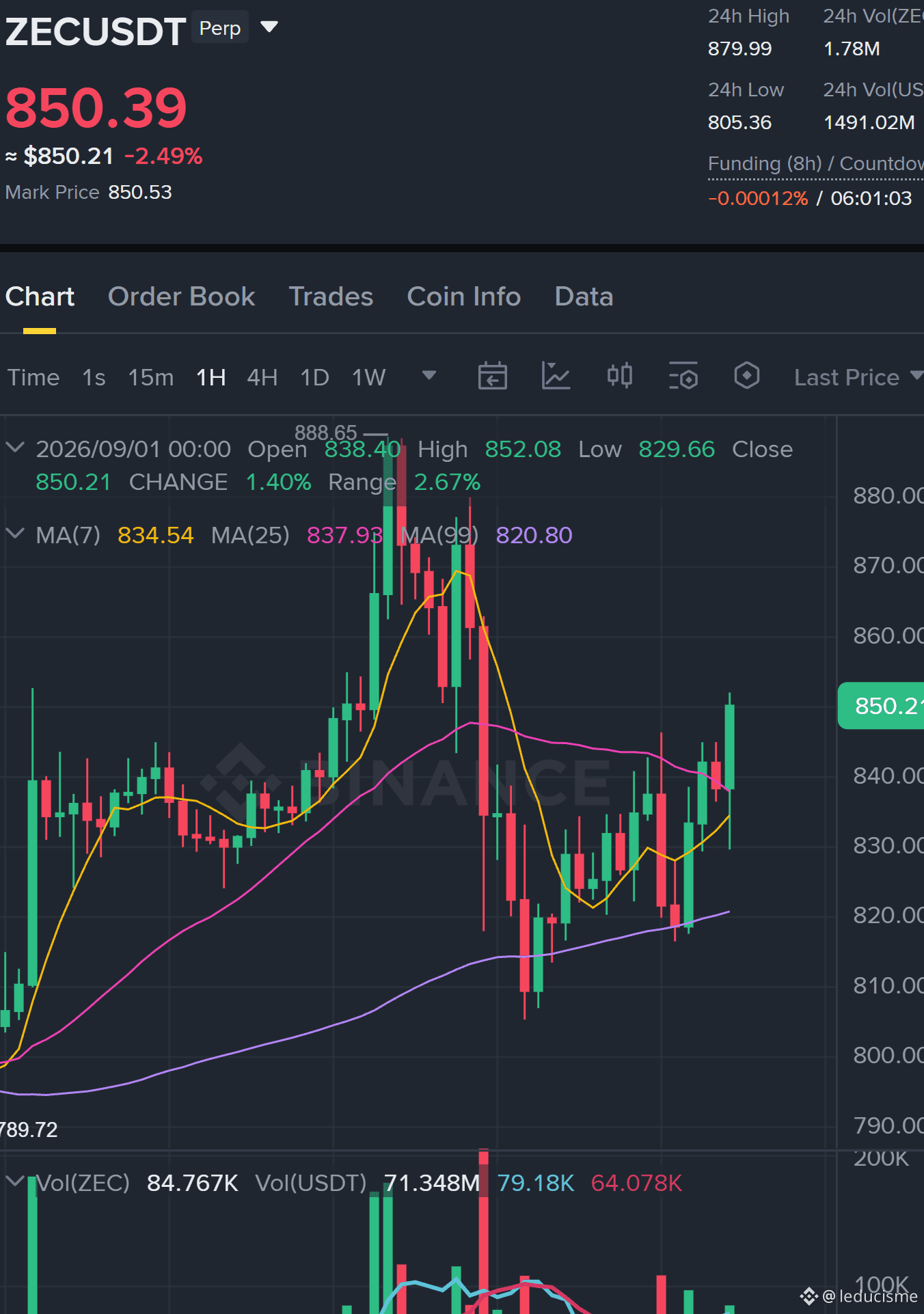Click the MA(7) value 834.54

(156, 535)
